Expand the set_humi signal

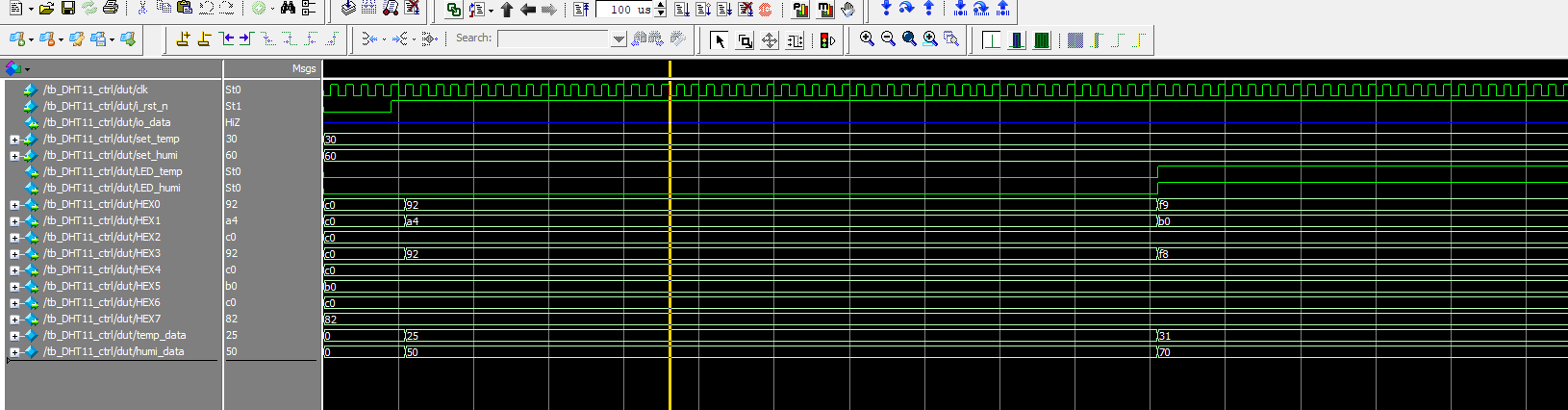[14, 156]
